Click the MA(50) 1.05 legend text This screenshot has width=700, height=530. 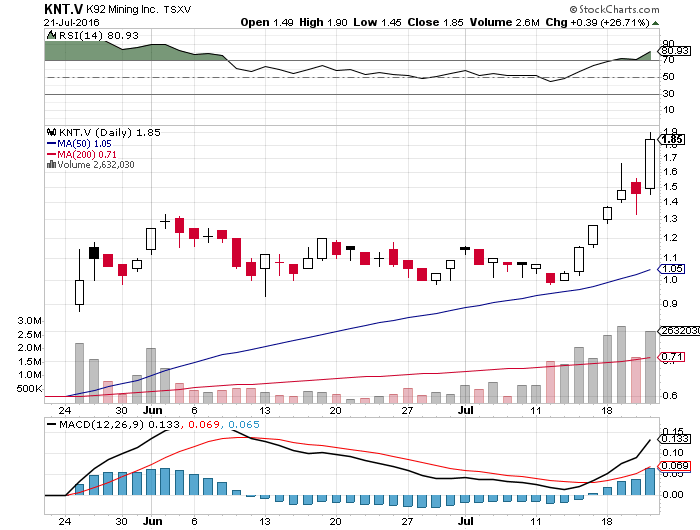point(84,144)
